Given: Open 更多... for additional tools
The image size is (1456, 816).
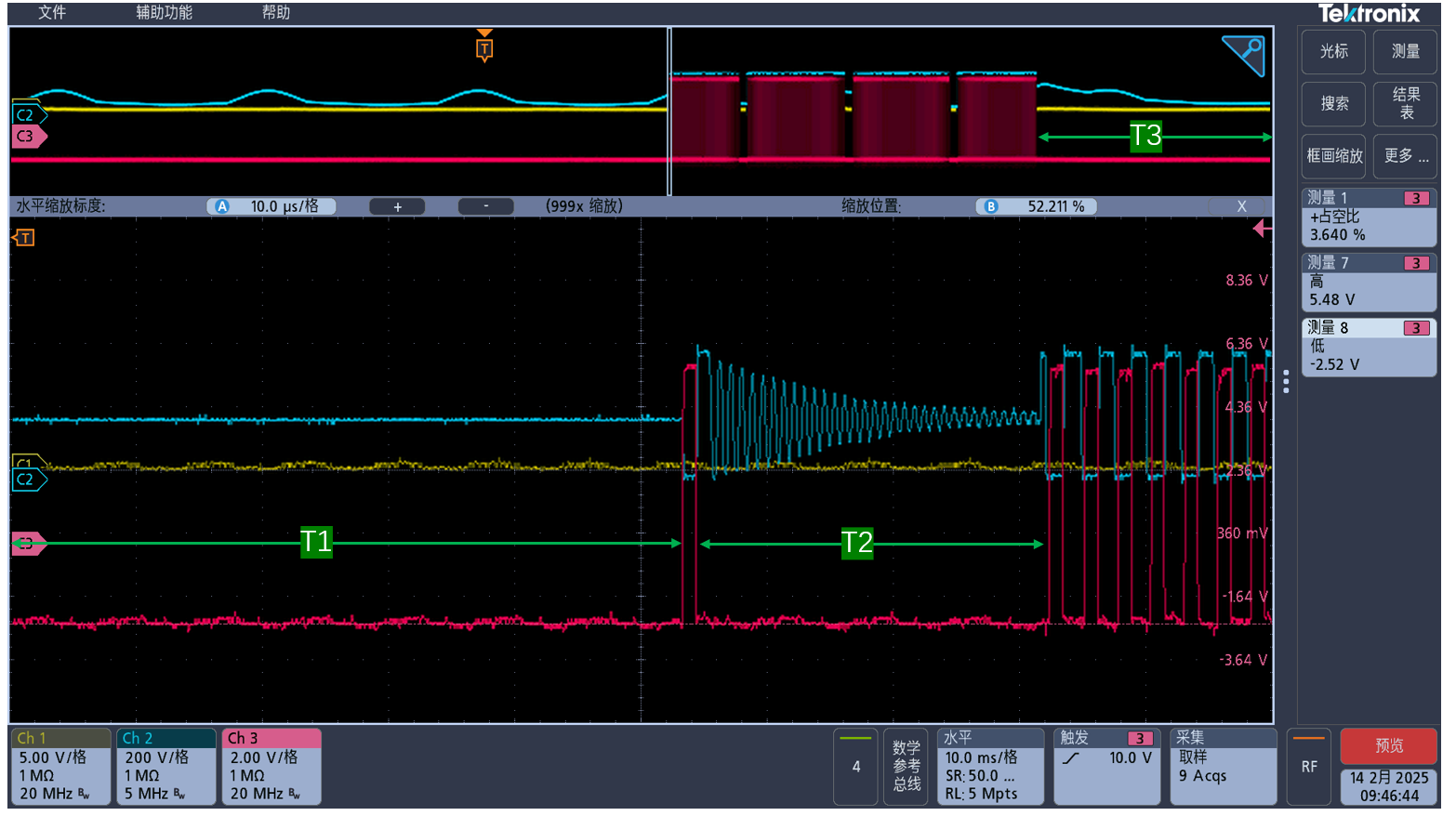Looking at the screenshot, I should 1404,155.
